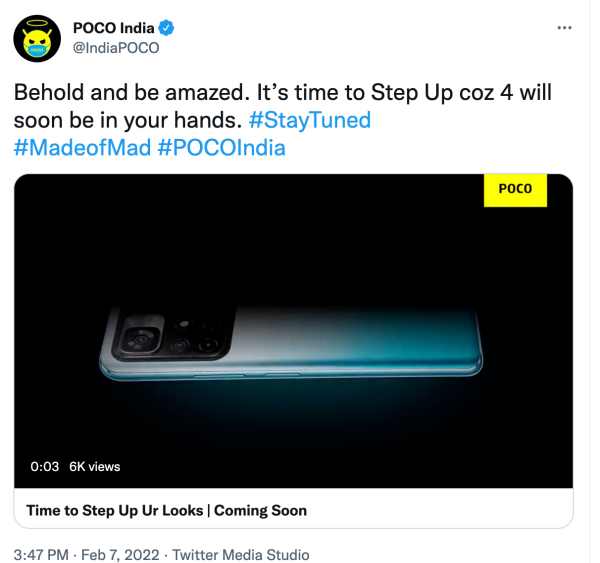Visit the @IndiaPOCO handle link
This screenshot has height=563, width=600.
point(116,47)
